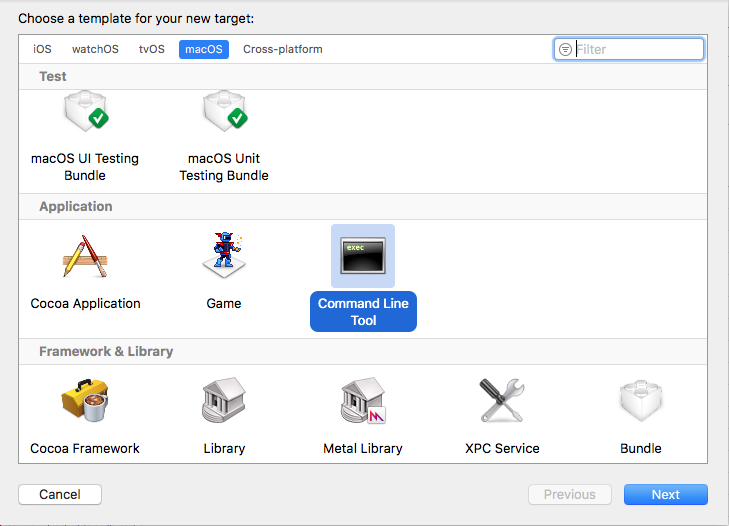Open the filter options icon in search

coord(566,49)
